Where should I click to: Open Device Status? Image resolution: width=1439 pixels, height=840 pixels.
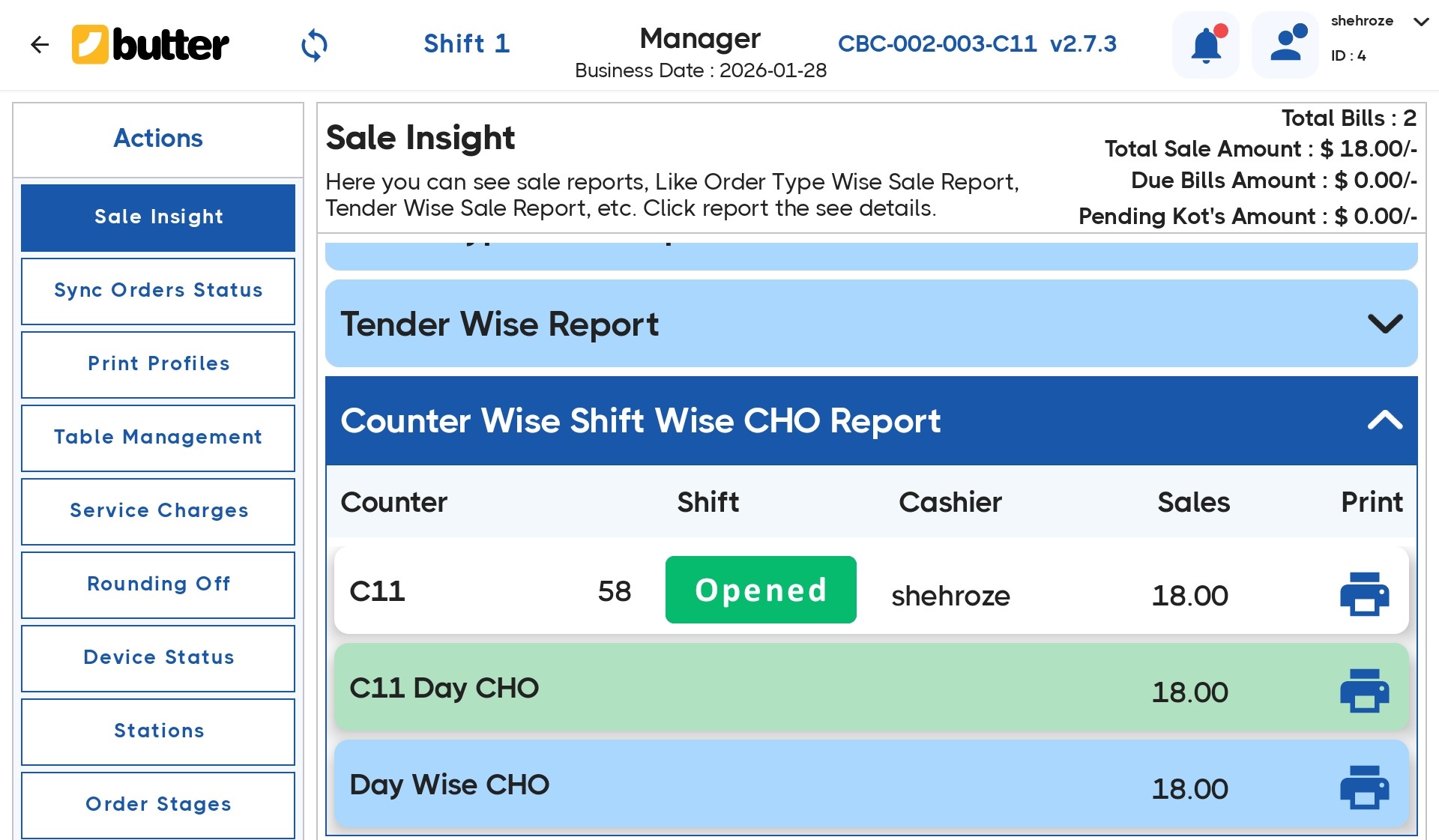(158, 657)
